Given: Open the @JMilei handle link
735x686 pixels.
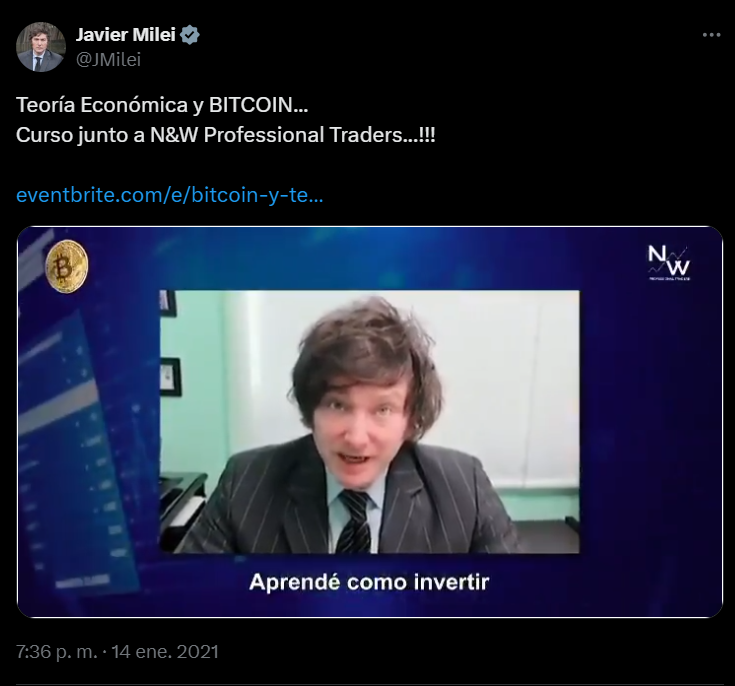Looking at the screenshot, I should (108, 60).
